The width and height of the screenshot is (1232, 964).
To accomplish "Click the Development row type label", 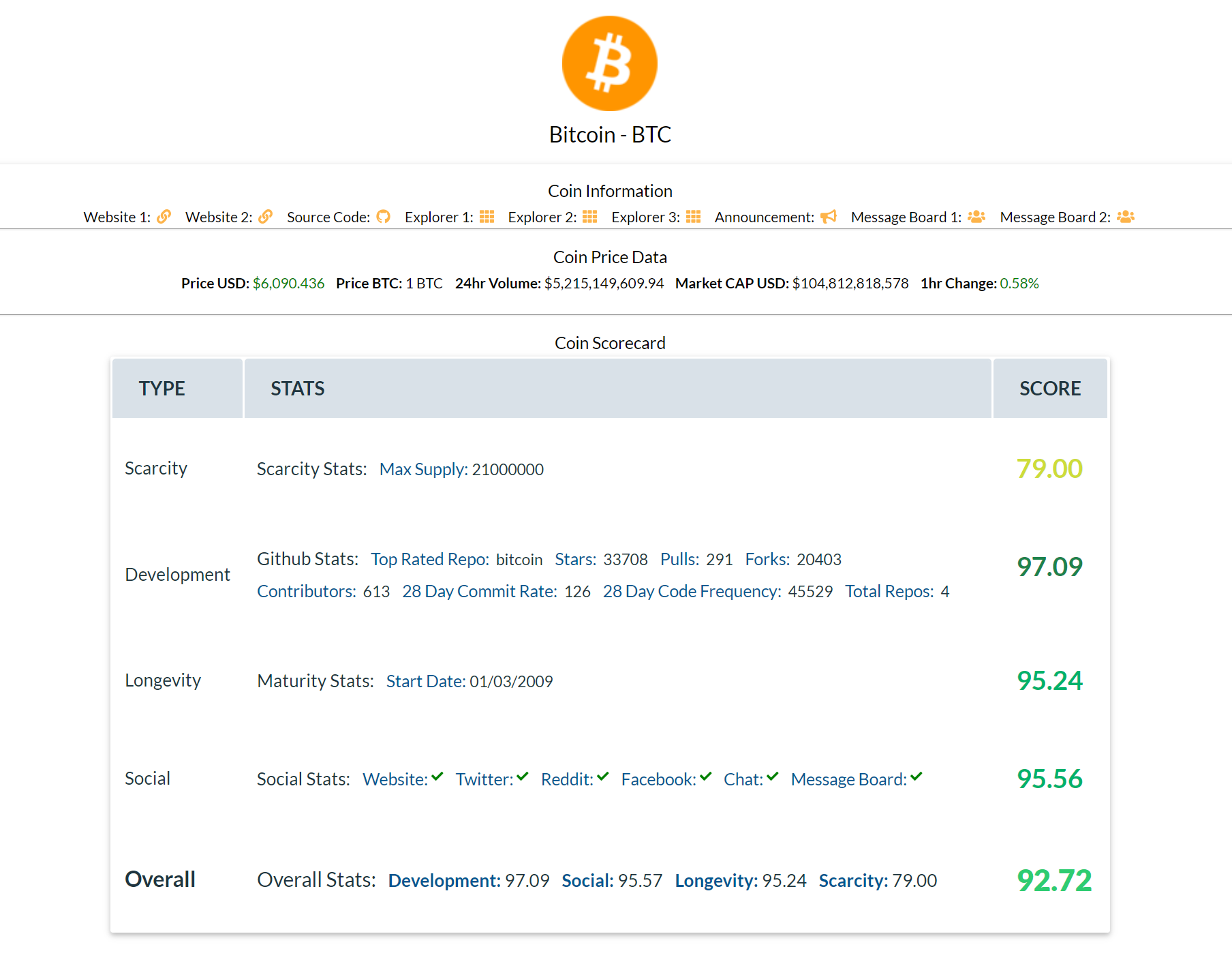I will point(178,575).
